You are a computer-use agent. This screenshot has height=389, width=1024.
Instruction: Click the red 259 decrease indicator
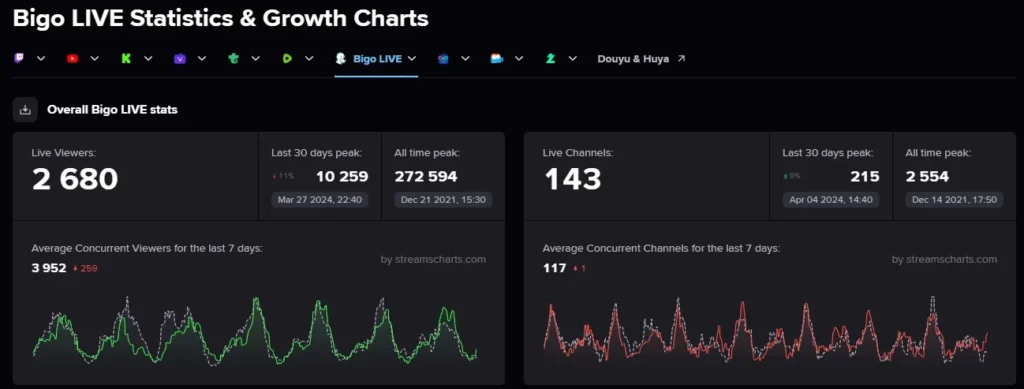click(85, 268)
